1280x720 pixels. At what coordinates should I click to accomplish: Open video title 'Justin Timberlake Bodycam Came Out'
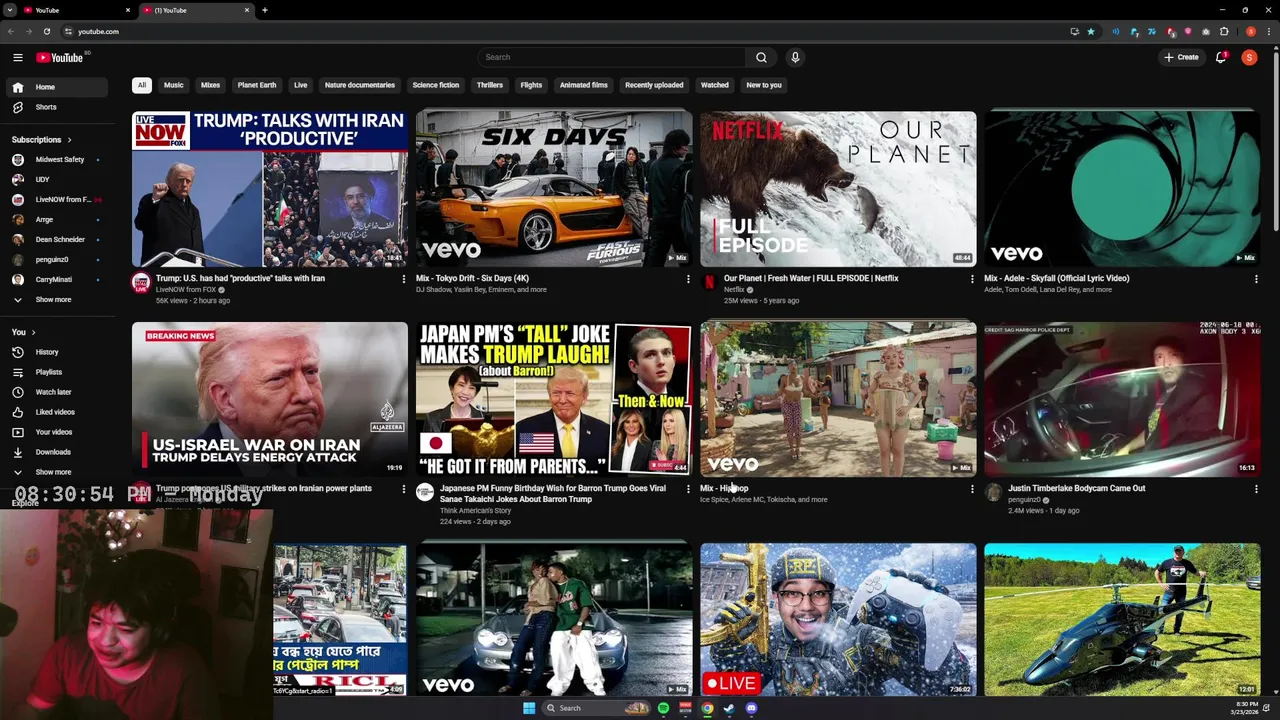(1077, 488)
